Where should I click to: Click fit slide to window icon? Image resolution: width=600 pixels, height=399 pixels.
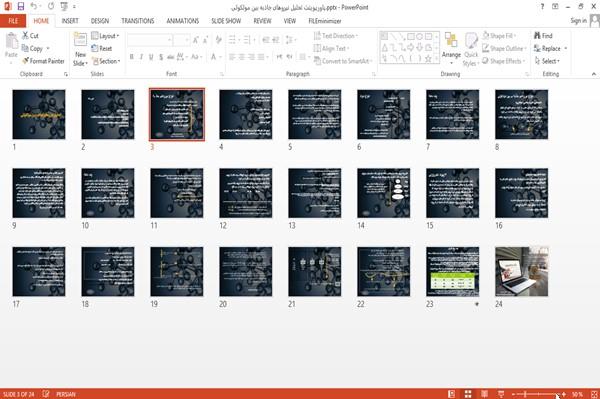594,394
